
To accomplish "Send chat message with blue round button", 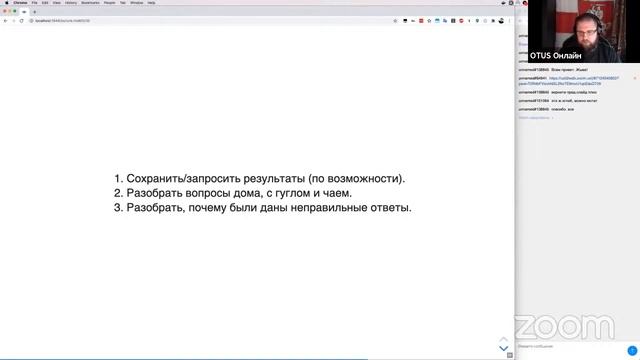I will coord(632,350).
